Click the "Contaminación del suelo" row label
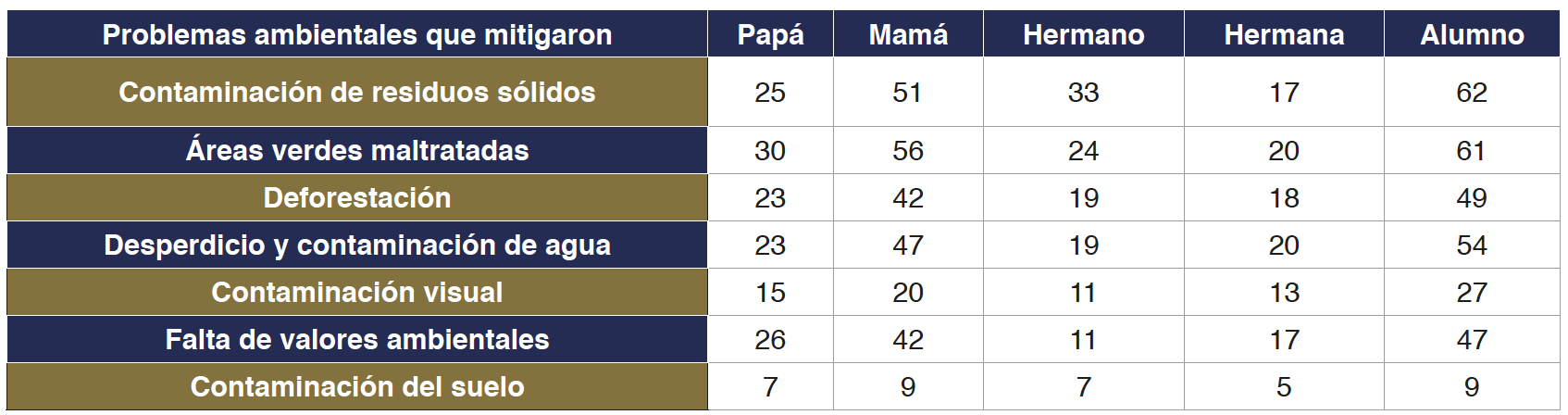 357,387
